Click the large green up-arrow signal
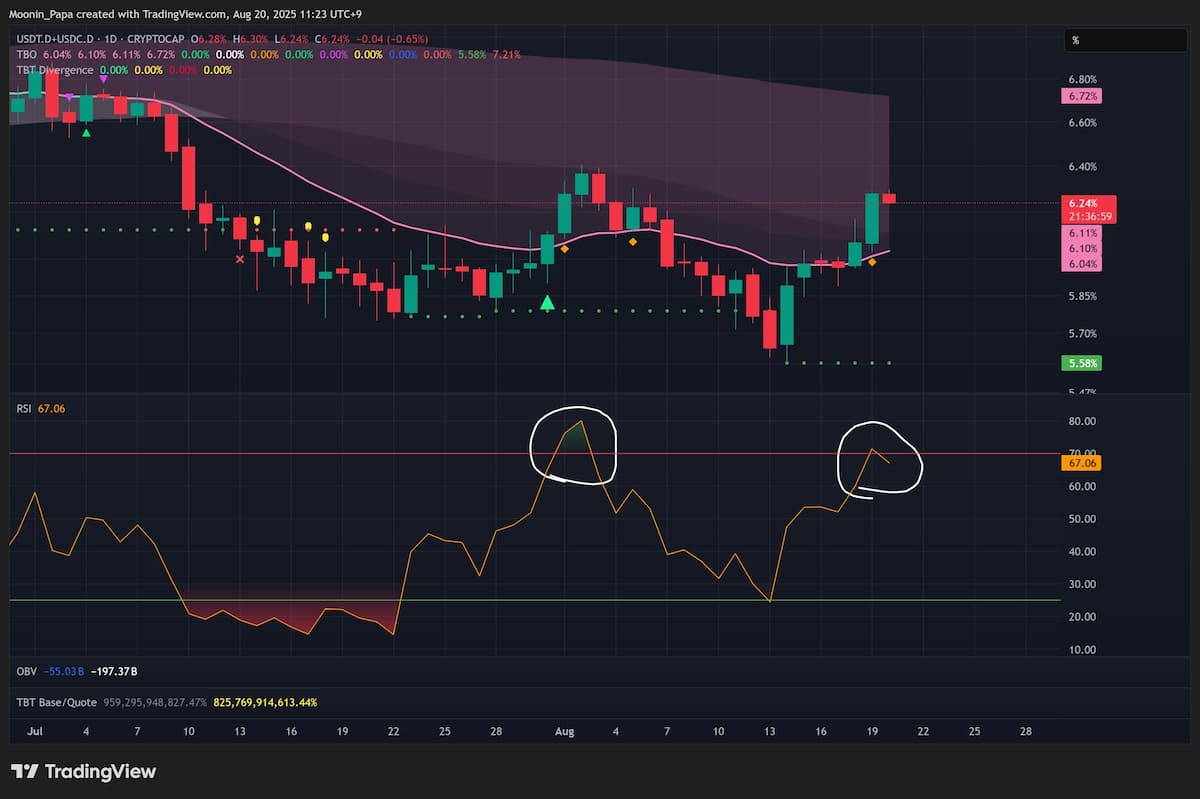This screenshot has height=799, width=1200. click(547, 302)
